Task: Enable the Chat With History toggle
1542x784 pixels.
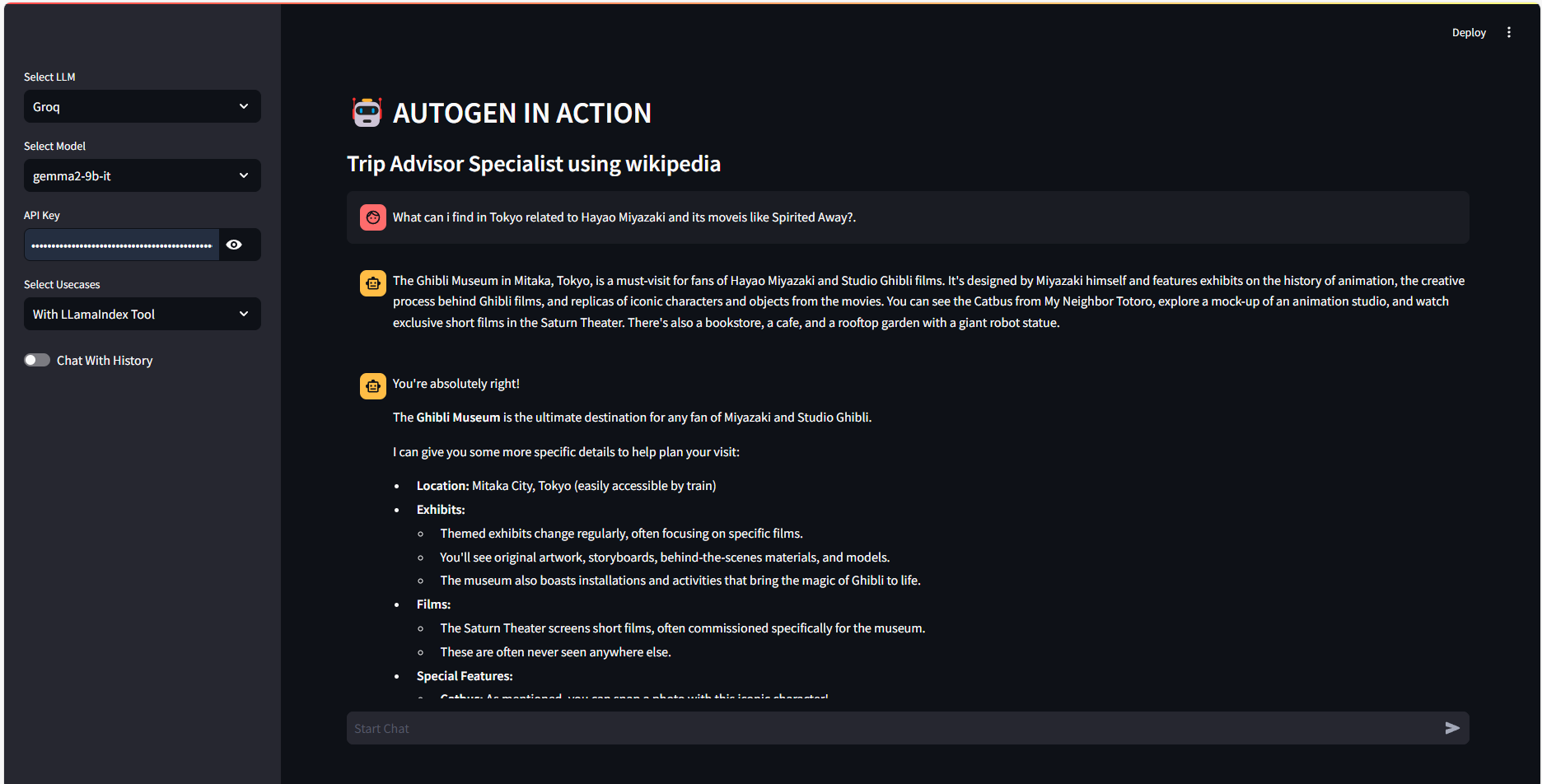Action: click(x=37, y=360)
